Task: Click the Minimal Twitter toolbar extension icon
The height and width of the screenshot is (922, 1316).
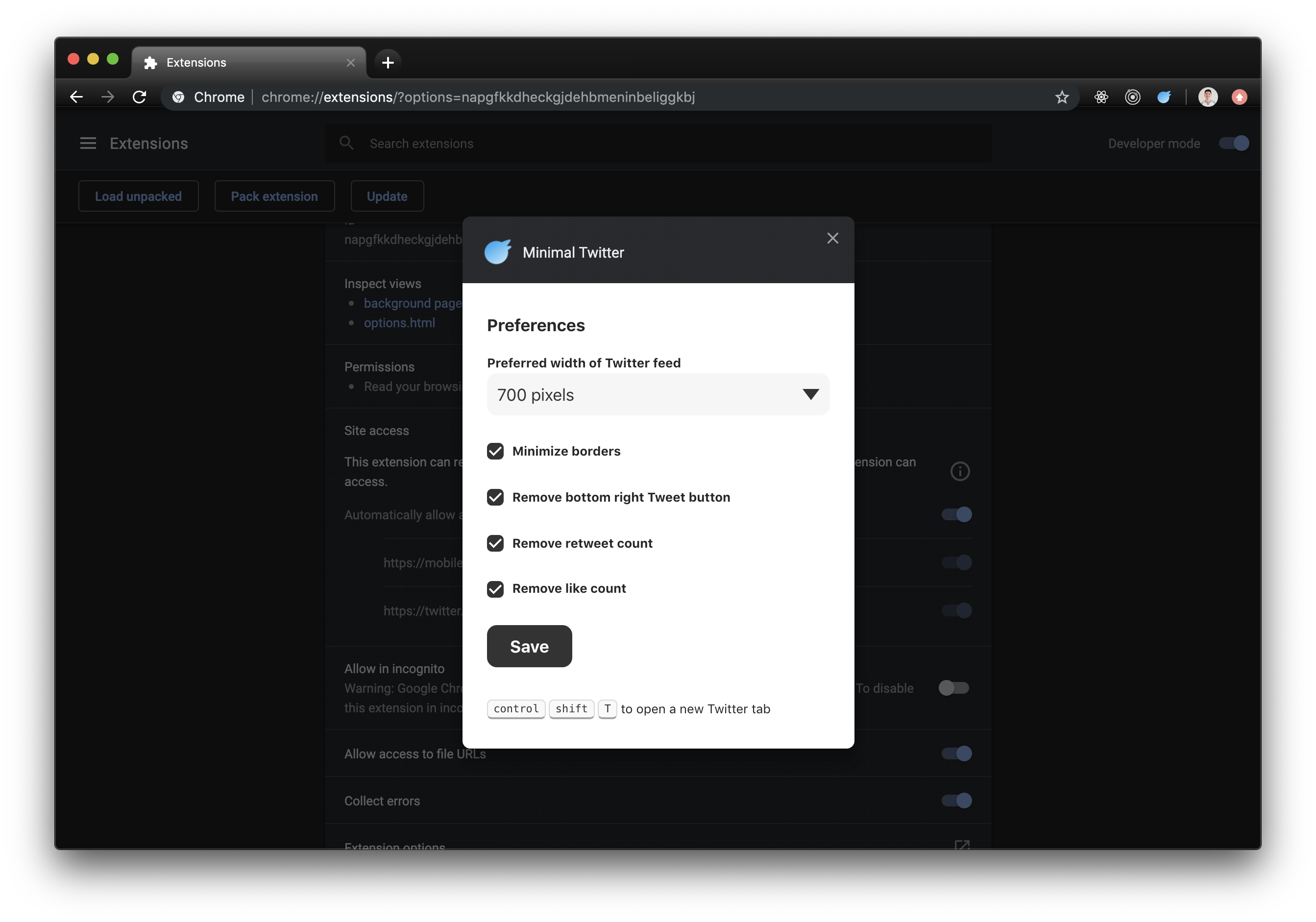Action: point(1164,97)
